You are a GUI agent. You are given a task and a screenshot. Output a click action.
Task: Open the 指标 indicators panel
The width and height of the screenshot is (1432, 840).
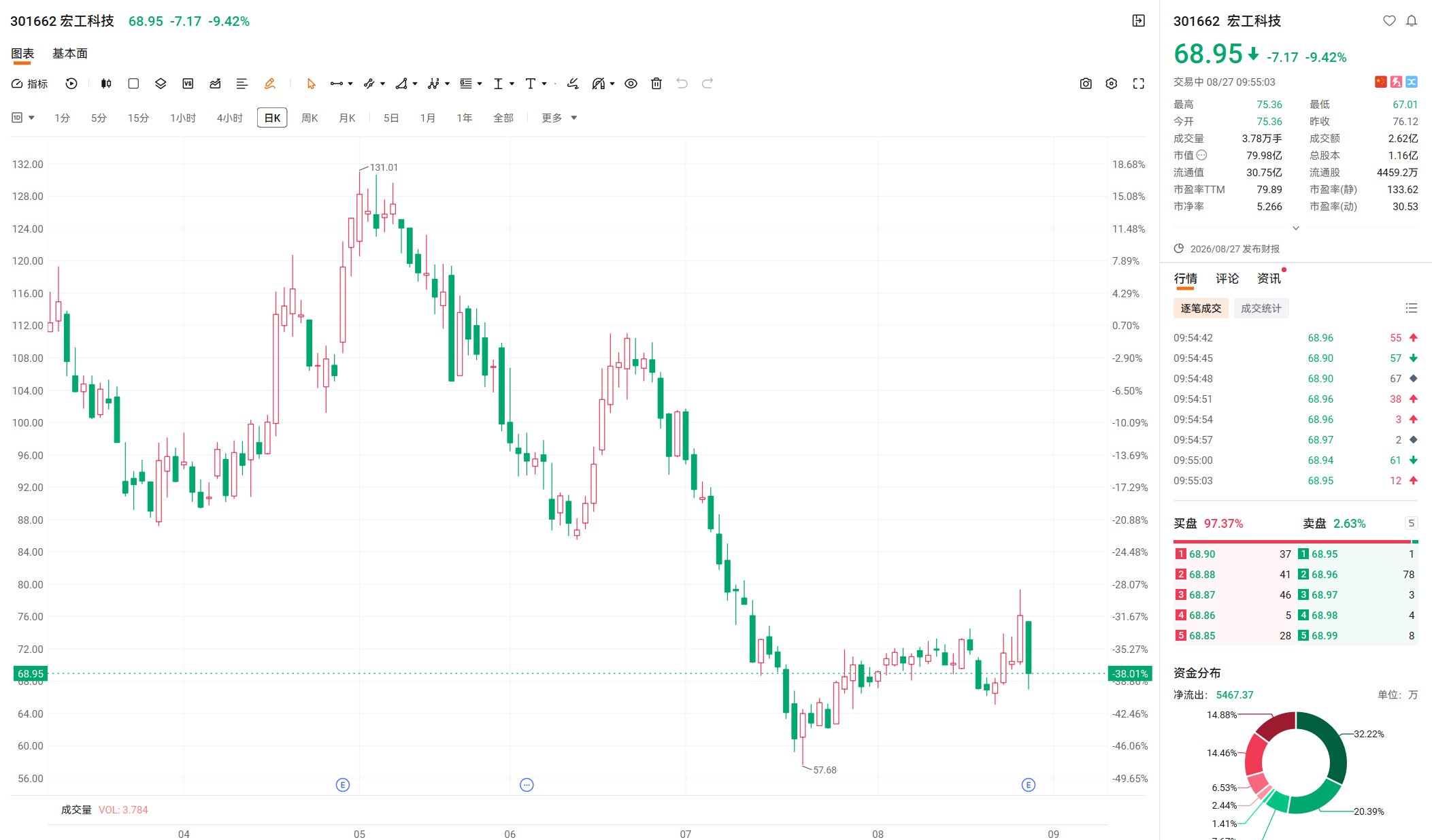pyautogui.click(x=30, y=84)
